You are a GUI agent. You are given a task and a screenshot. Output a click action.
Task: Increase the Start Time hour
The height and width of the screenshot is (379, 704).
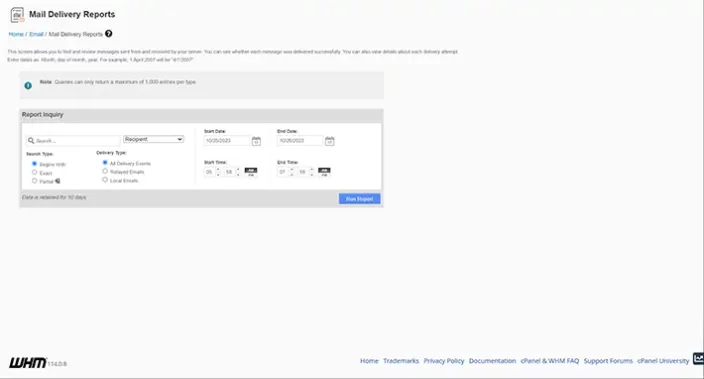[x=218, y=169]
